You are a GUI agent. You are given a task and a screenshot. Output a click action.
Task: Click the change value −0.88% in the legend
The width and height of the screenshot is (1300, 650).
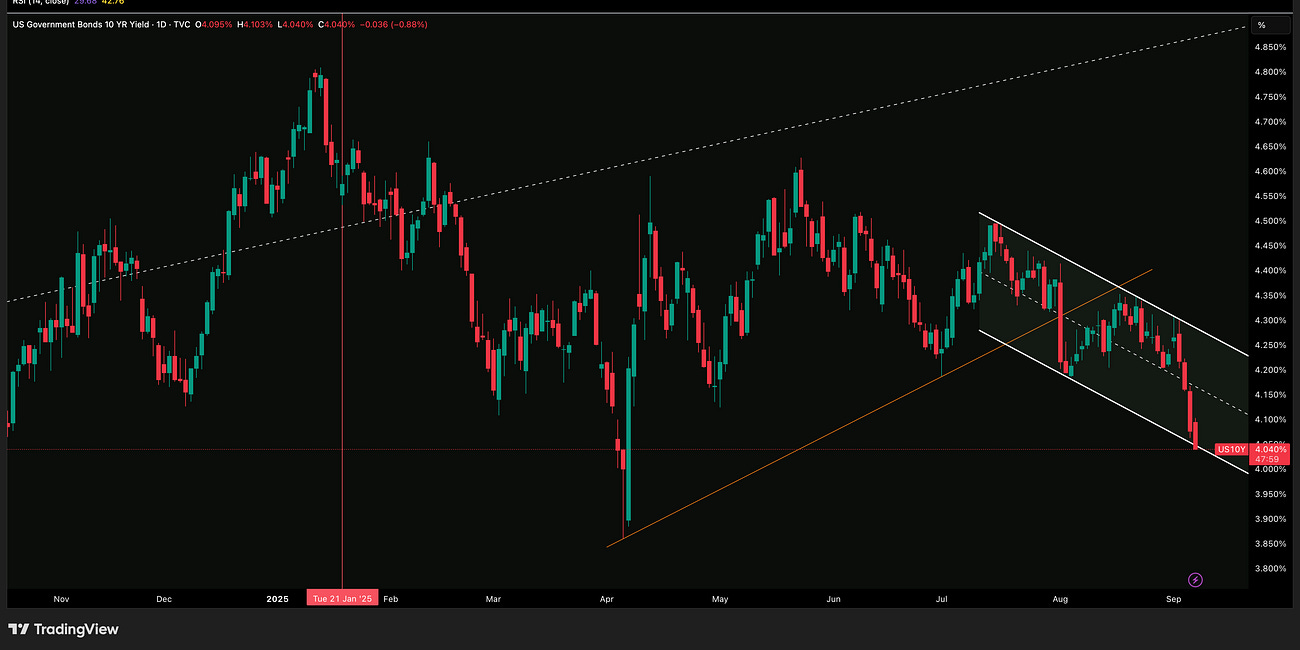coord(407,24)
